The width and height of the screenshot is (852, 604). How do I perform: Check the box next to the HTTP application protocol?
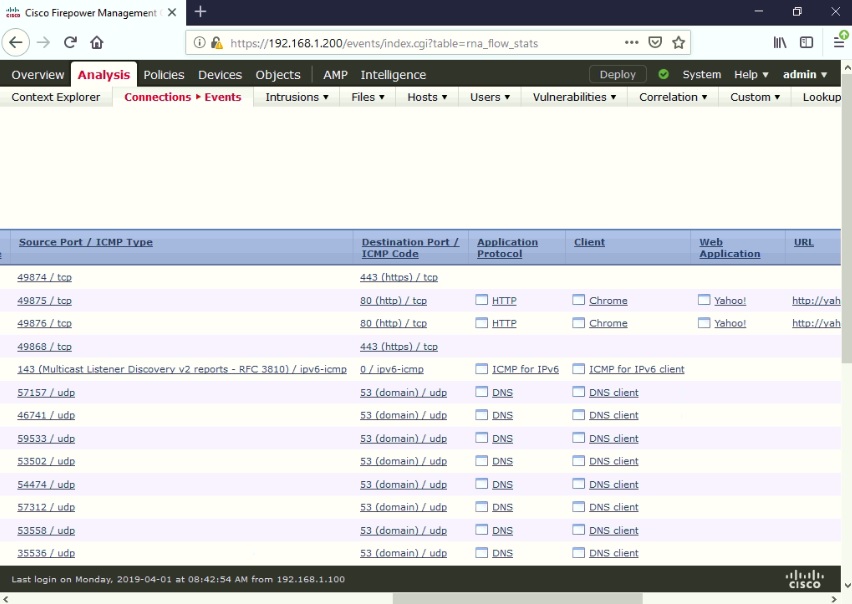[480, 300]
